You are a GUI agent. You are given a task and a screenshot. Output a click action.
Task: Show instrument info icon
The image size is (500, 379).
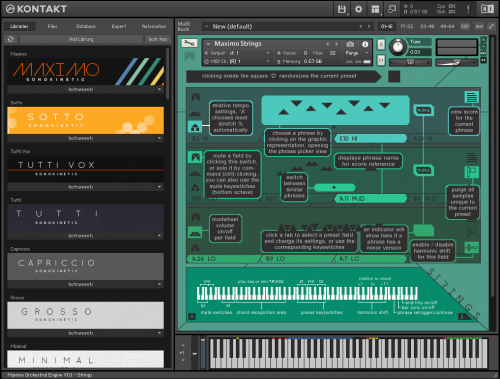[365, 44]
